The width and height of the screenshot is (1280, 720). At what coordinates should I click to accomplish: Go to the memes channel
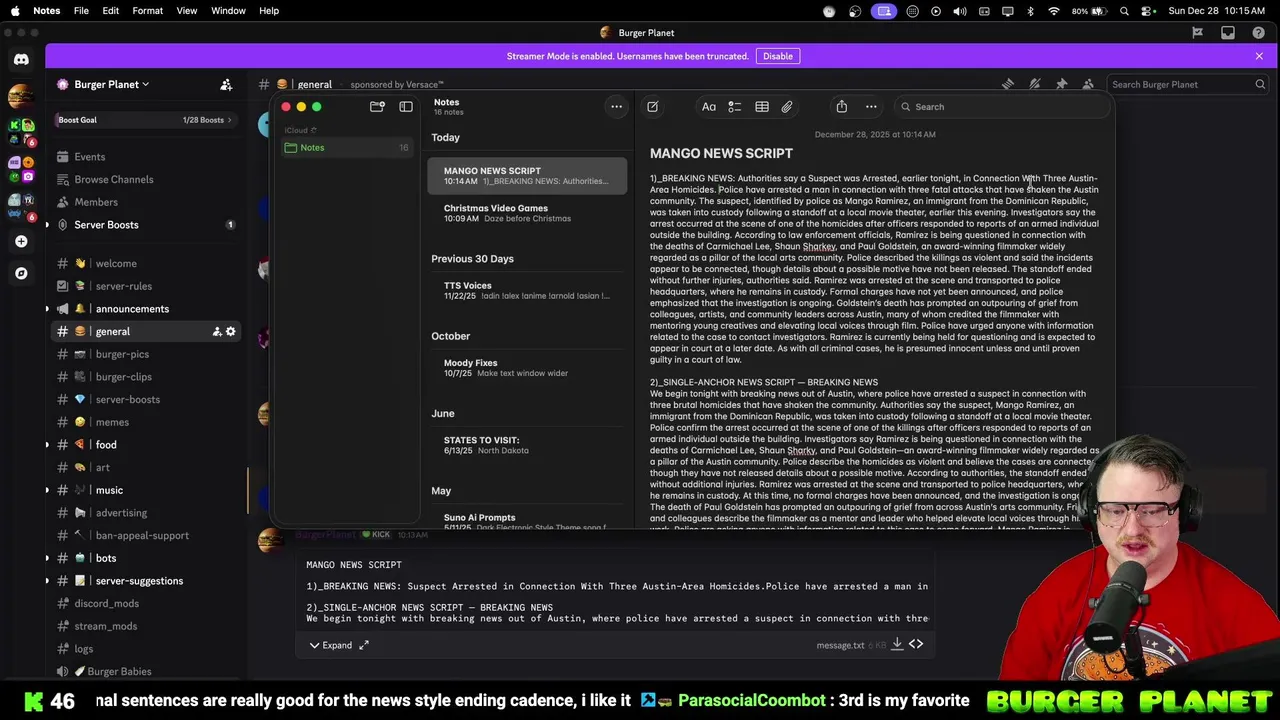pos(146,422)
